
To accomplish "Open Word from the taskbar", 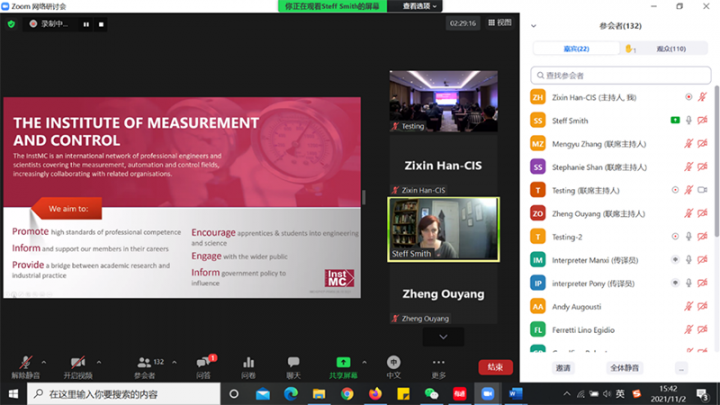I will point(516,394).
